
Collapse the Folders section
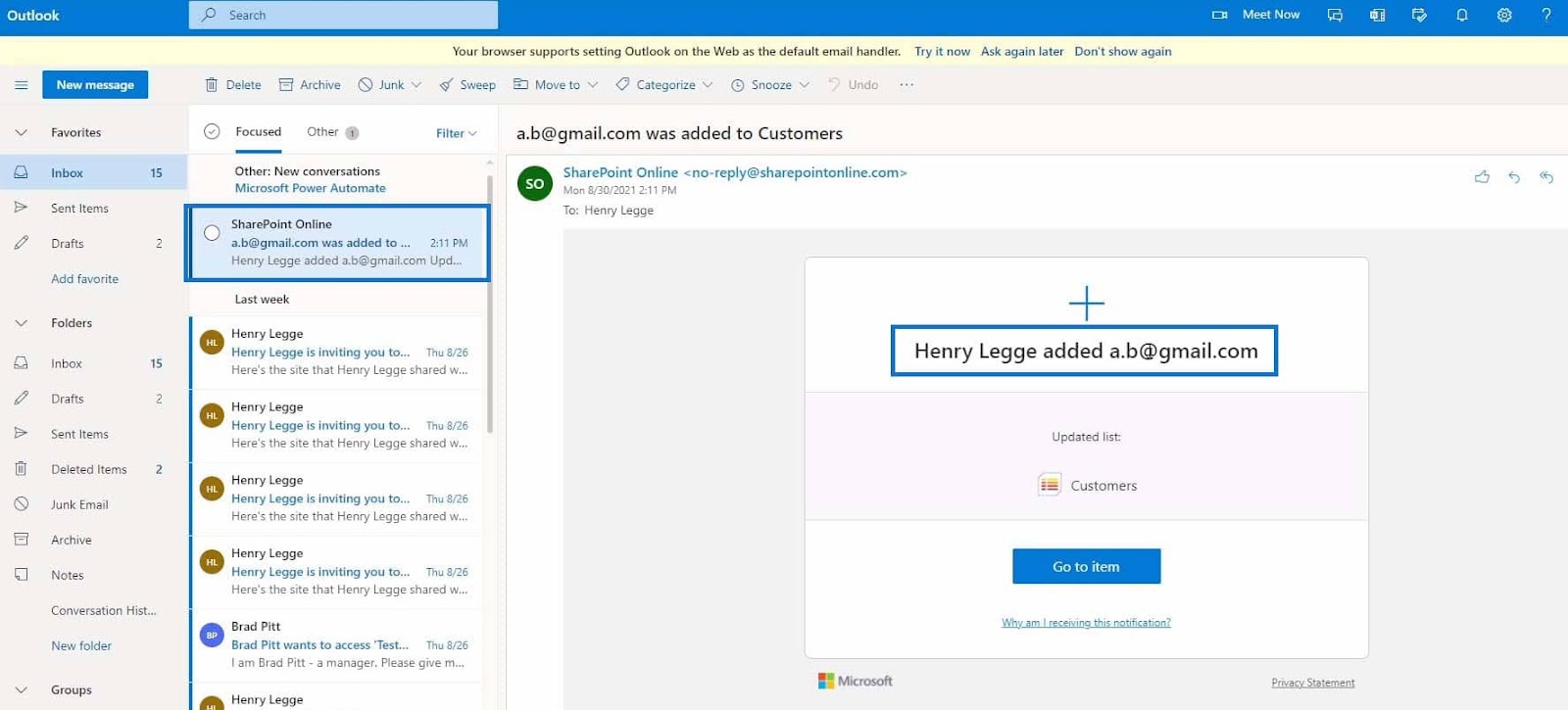[x=21, y=323]
